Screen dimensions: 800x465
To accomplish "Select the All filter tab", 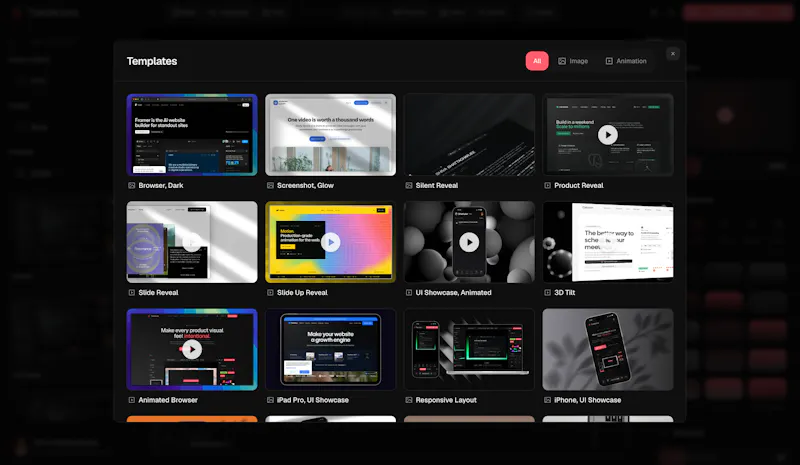I will [537, 61].
